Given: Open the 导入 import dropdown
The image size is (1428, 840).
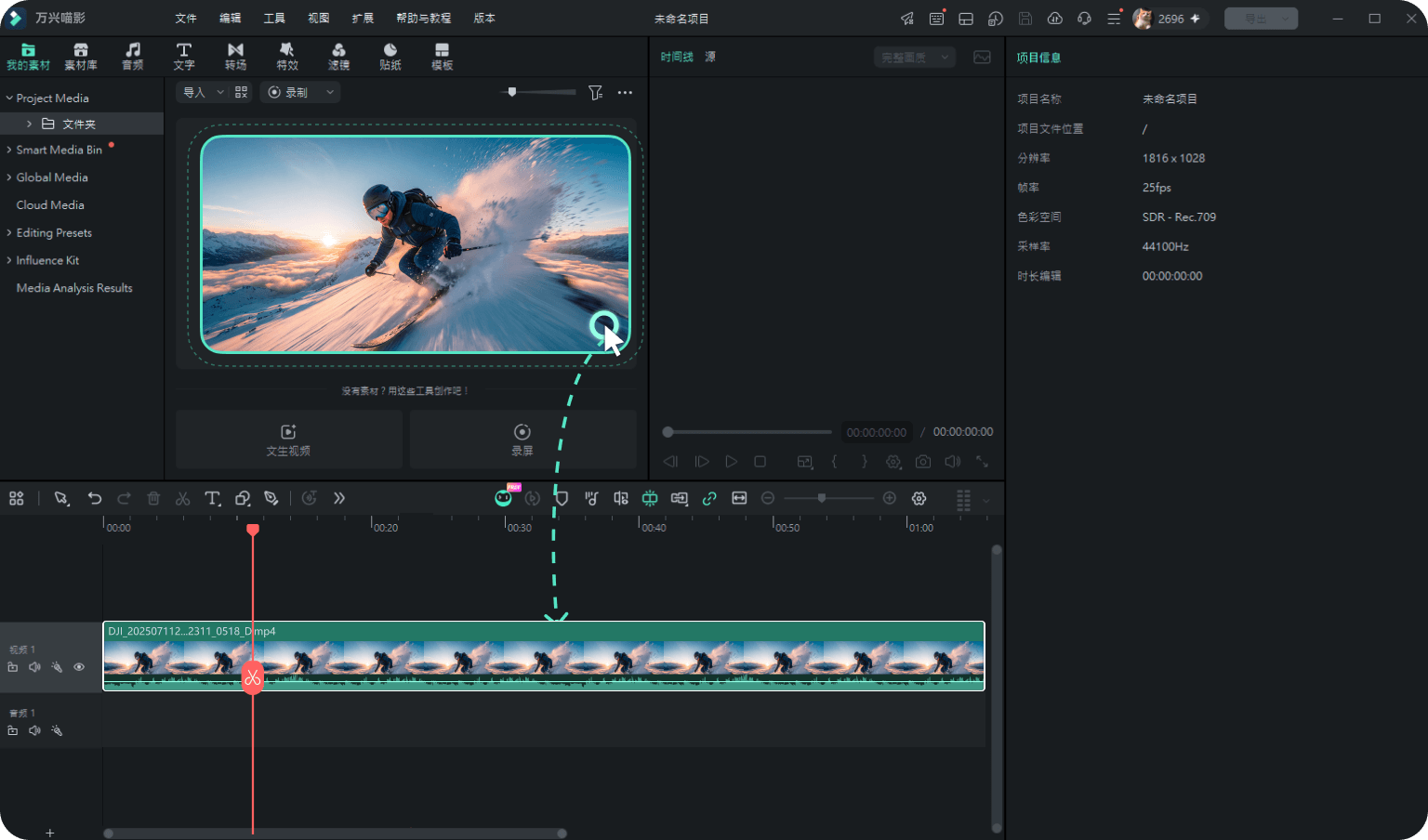Looking at the screenshot, I should pyautogui.click(x=203, y=92).
